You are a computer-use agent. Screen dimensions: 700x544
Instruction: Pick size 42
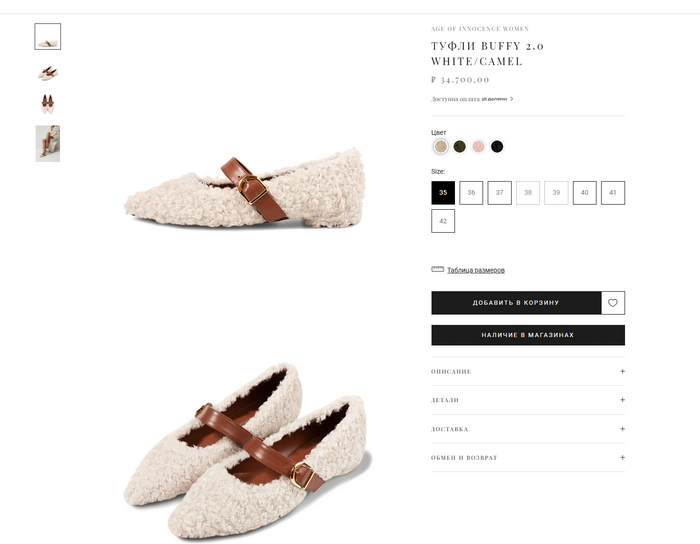pyautogui.click(x=443, y=221)
